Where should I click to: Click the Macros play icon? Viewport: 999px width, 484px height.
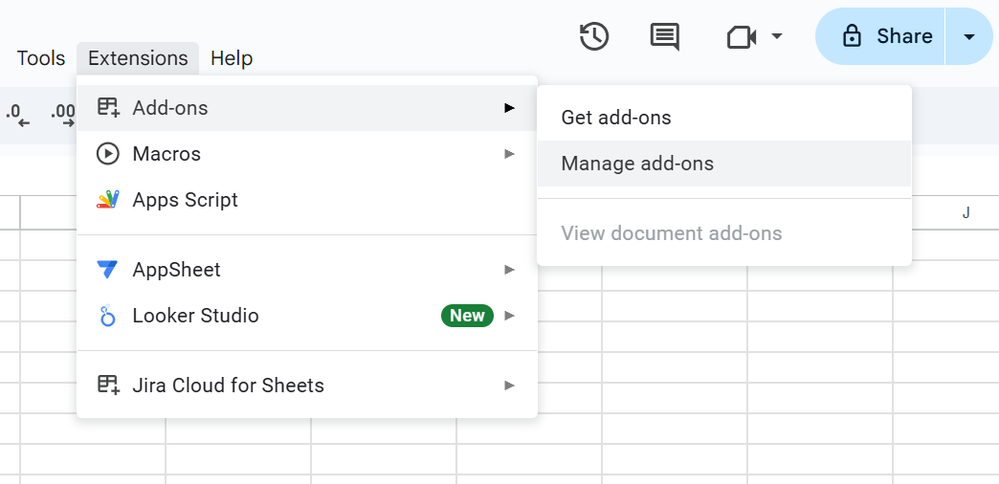[x=108, y=153]
